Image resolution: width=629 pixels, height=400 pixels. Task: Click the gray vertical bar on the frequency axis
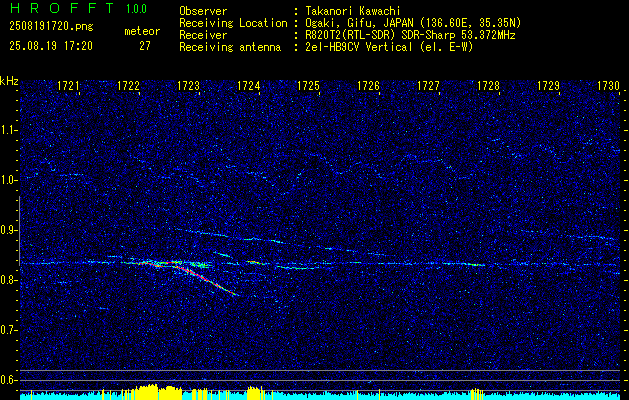[x=19, y=231]
